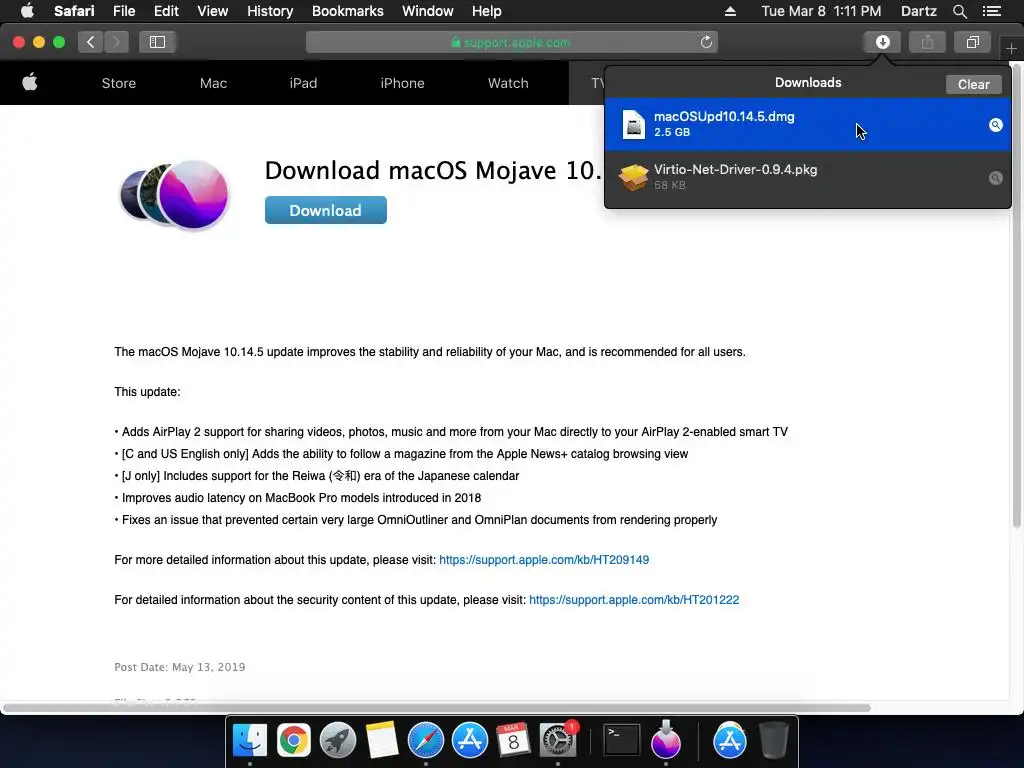The image size is (1024, 768).
Task: Go to iPad in Apple navigation
Action: pyautogui.click(x=303, y=83)
